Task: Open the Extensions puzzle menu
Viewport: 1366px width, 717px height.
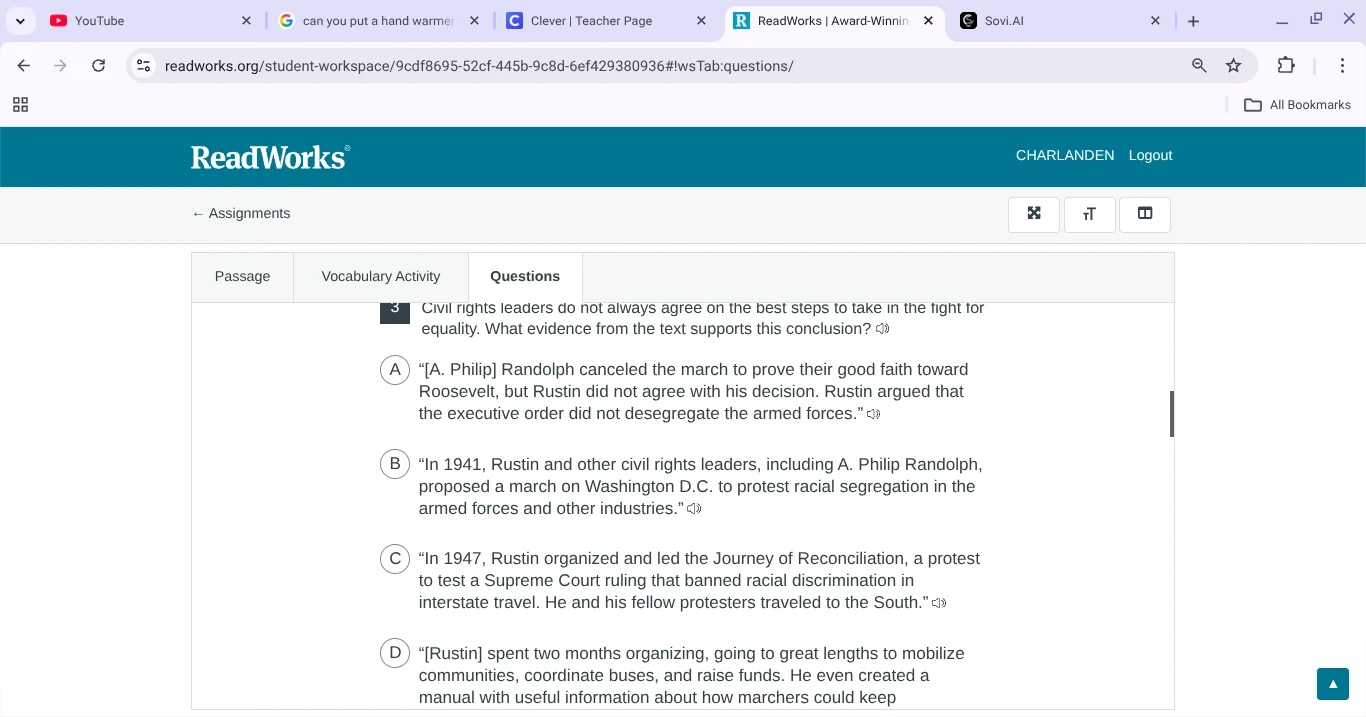Action: (x=1286, y=66)
